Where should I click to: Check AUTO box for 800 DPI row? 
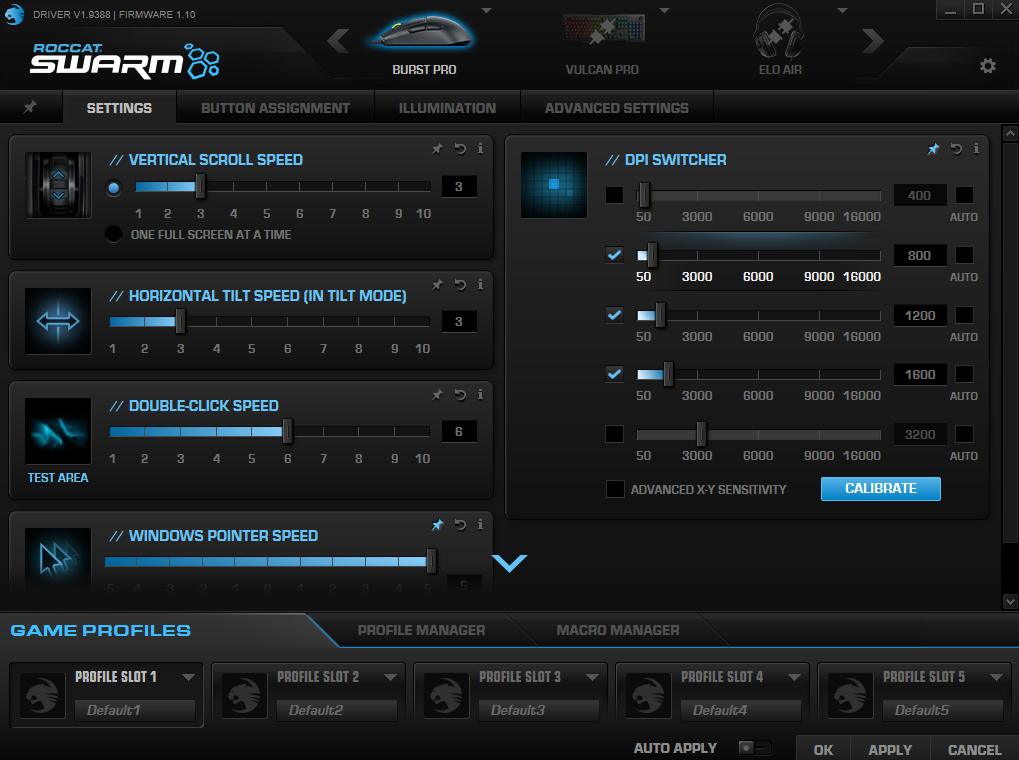(964, 255)
